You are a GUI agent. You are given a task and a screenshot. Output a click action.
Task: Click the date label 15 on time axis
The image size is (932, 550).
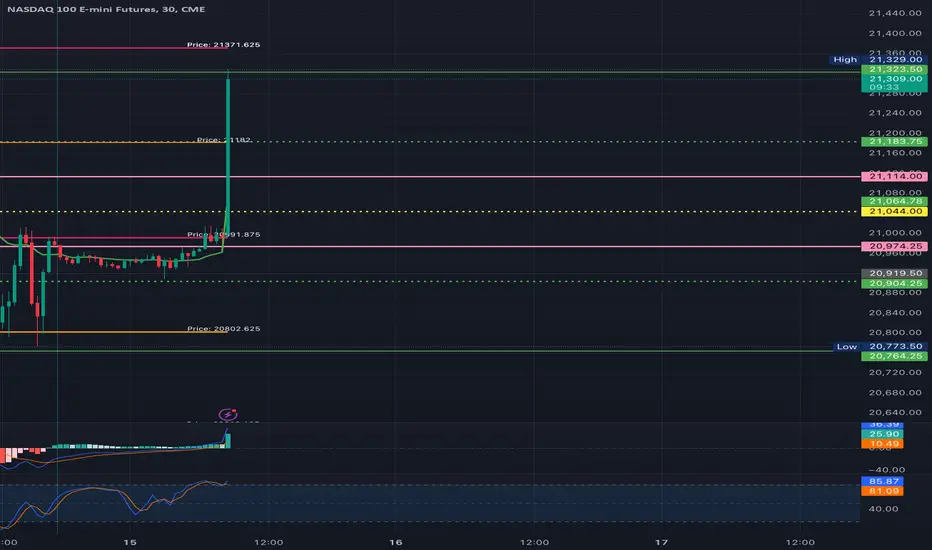pos(130,542)
